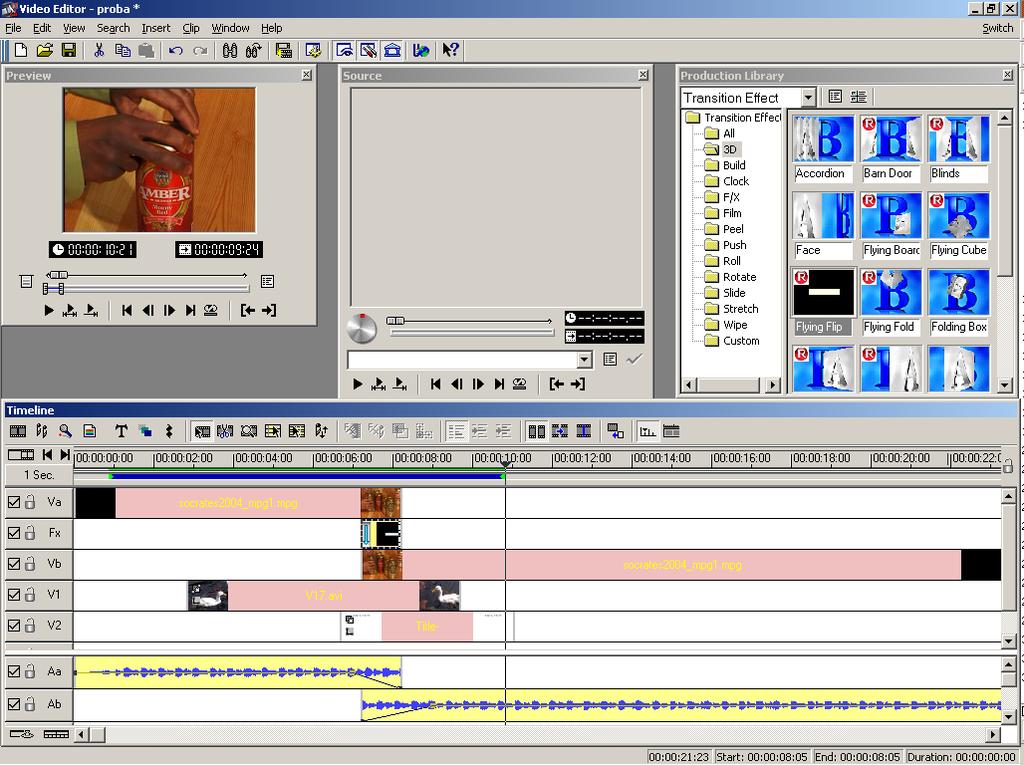Toggle the Fx track checkbox
Screen dimensions: 1024x765
coord(14,533)
